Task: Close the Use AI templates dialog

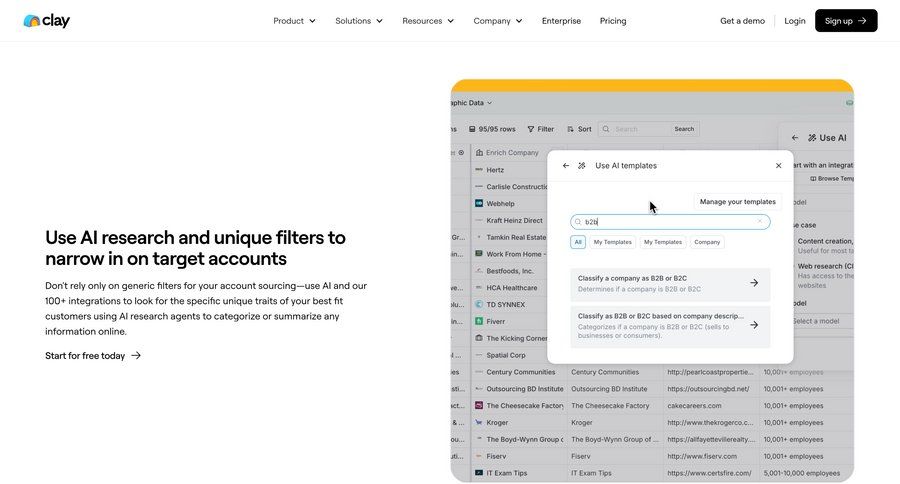Action: coord(778,165)
